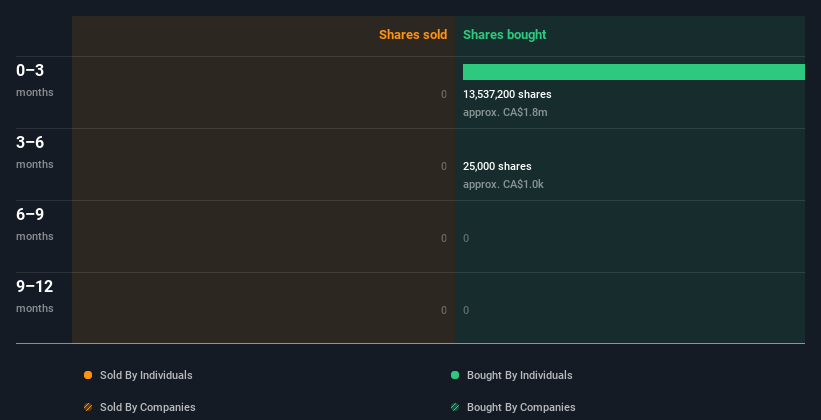The image size is (821, 420).
Task: Click shares bought zero in 6–9 months row
Action: (x=466, y=238)
